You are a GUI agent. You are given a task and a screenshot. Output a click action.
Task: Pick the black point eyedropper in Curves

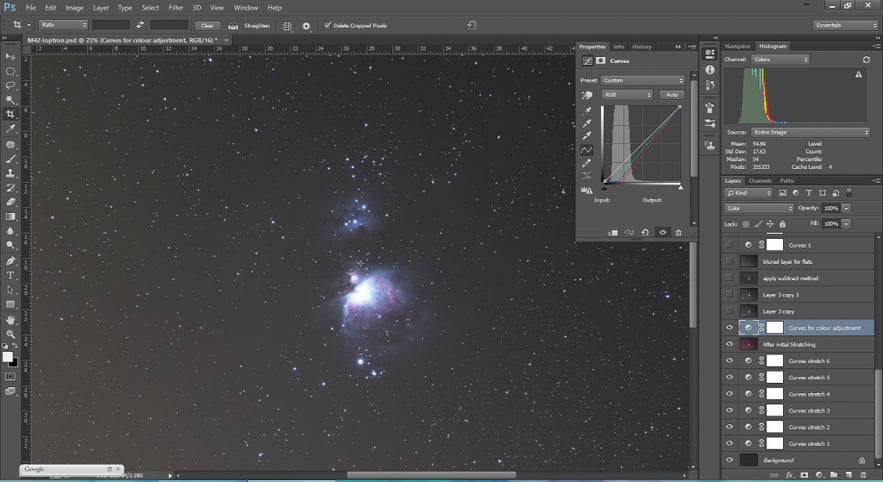pyautogui.click(x=587, y=110)
